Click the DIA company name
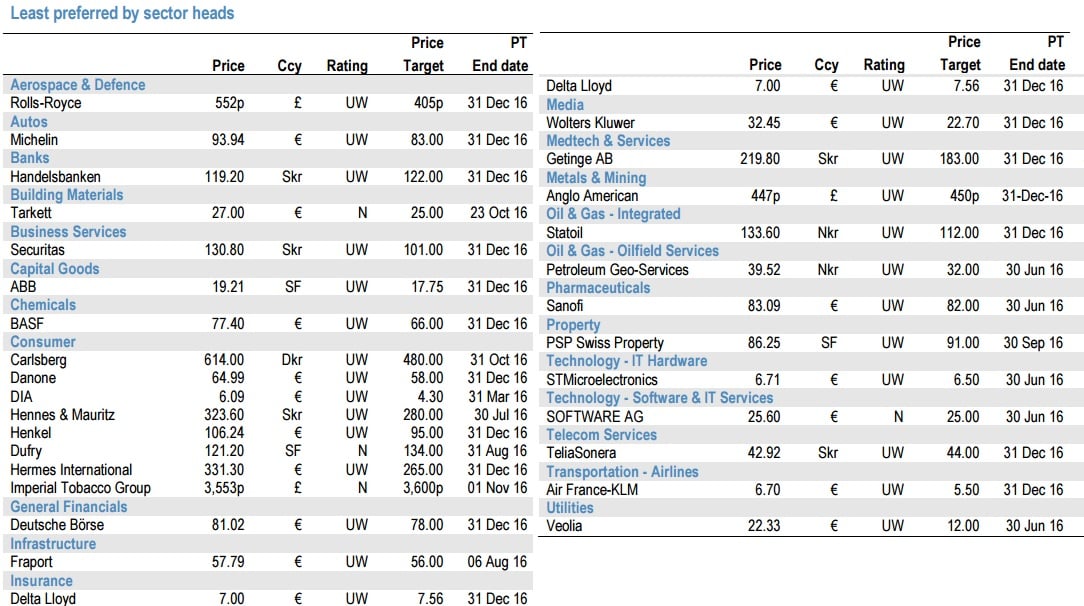This screenshot has width=1084, height=606. (x=21, y=397)
